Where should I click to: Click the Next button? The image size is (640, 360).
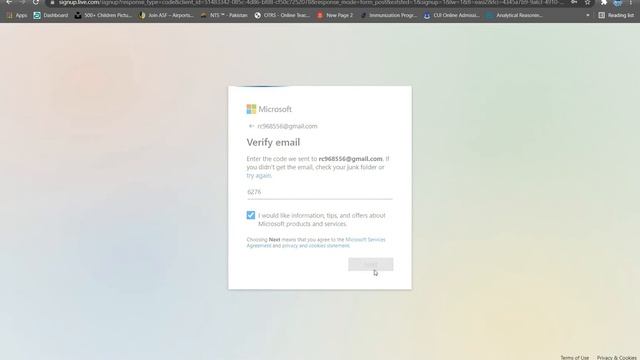(371, 264)
